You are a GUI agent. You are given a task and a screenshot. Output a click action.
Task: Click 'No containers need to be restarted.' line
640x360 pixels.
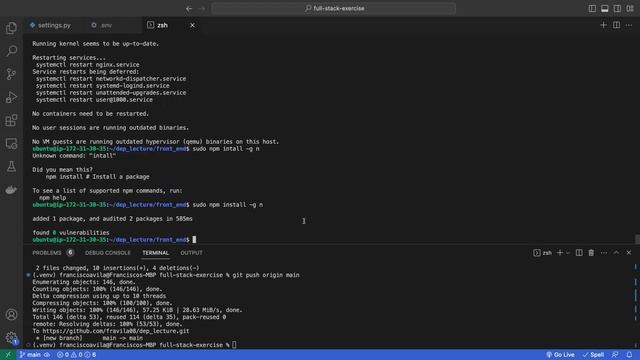tap(91, 114)
